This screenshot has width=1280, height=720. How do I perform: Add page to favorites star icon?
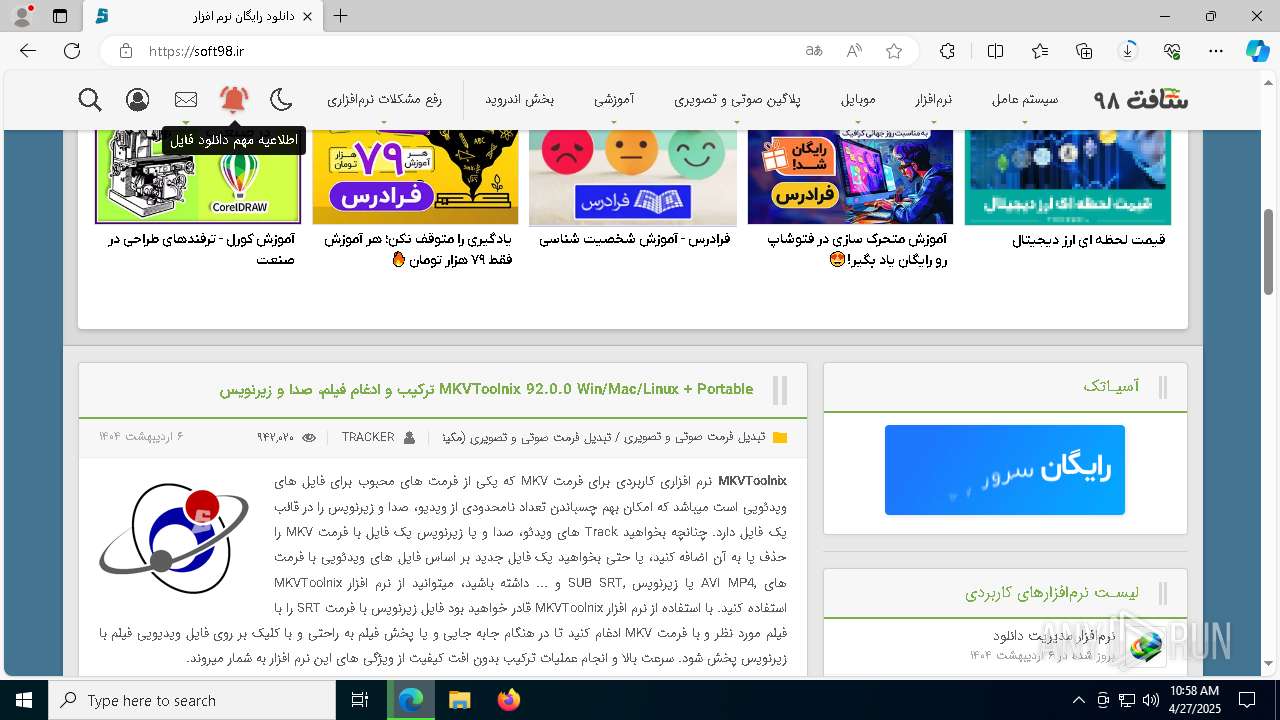(894, 51)
